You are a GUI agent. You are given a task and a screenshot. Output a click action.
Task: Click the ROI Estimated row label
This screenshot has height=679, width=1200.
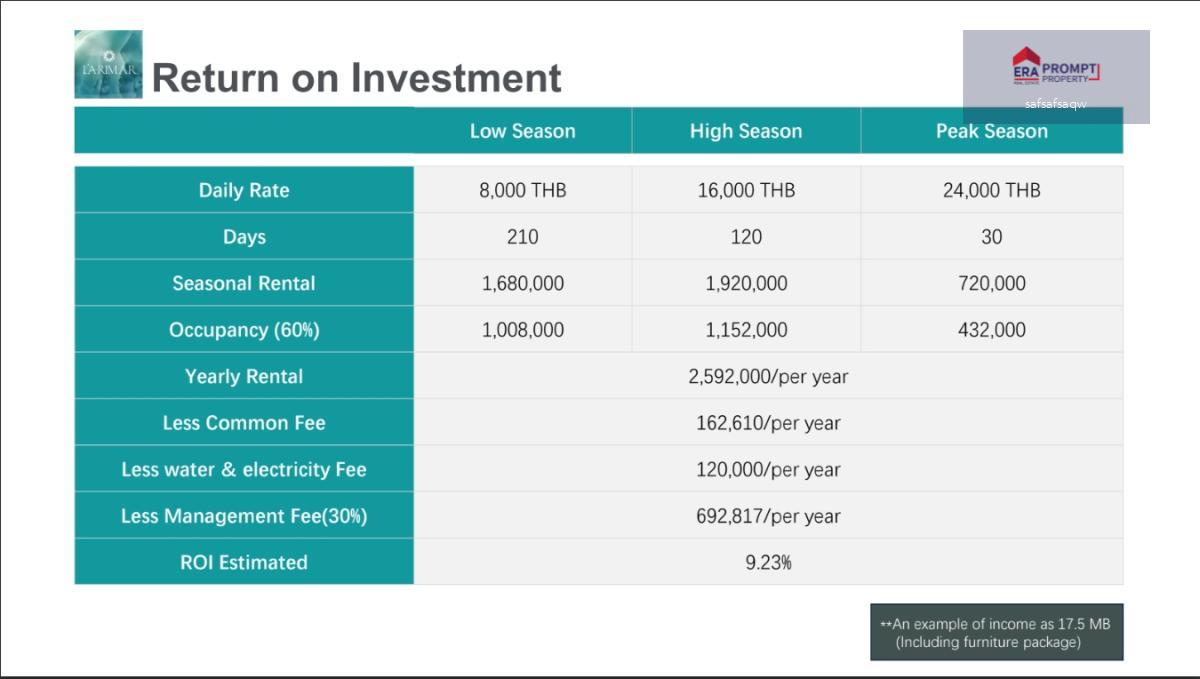(244, 562)
